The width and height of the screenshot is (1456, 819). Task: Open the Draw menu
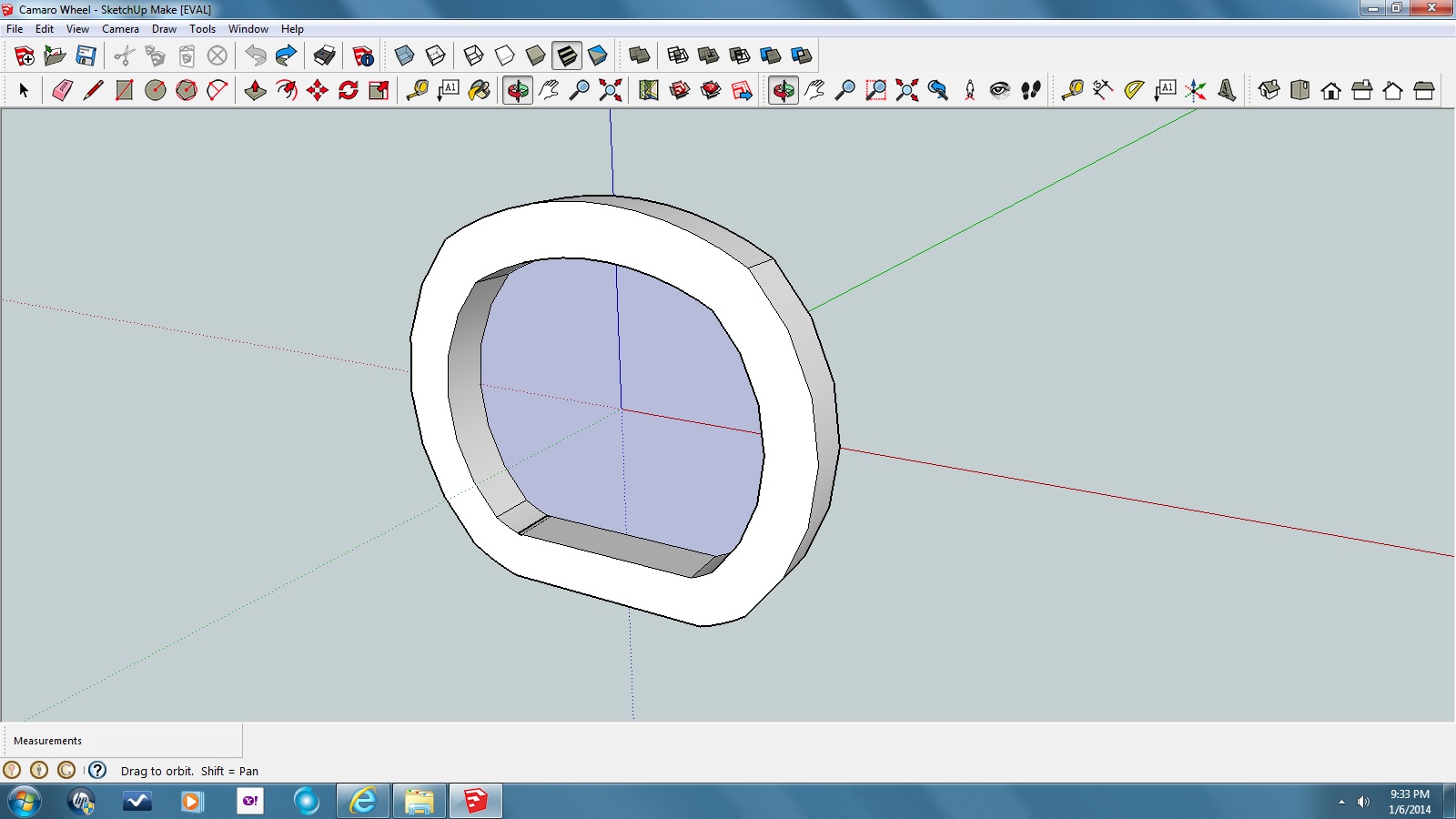click(x=164, y=29)
